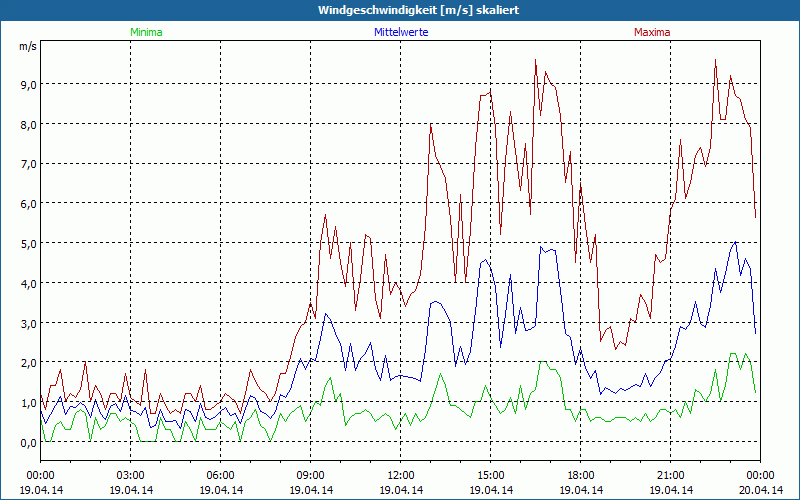Click the 8,0 y-axis value

(29, 124)
